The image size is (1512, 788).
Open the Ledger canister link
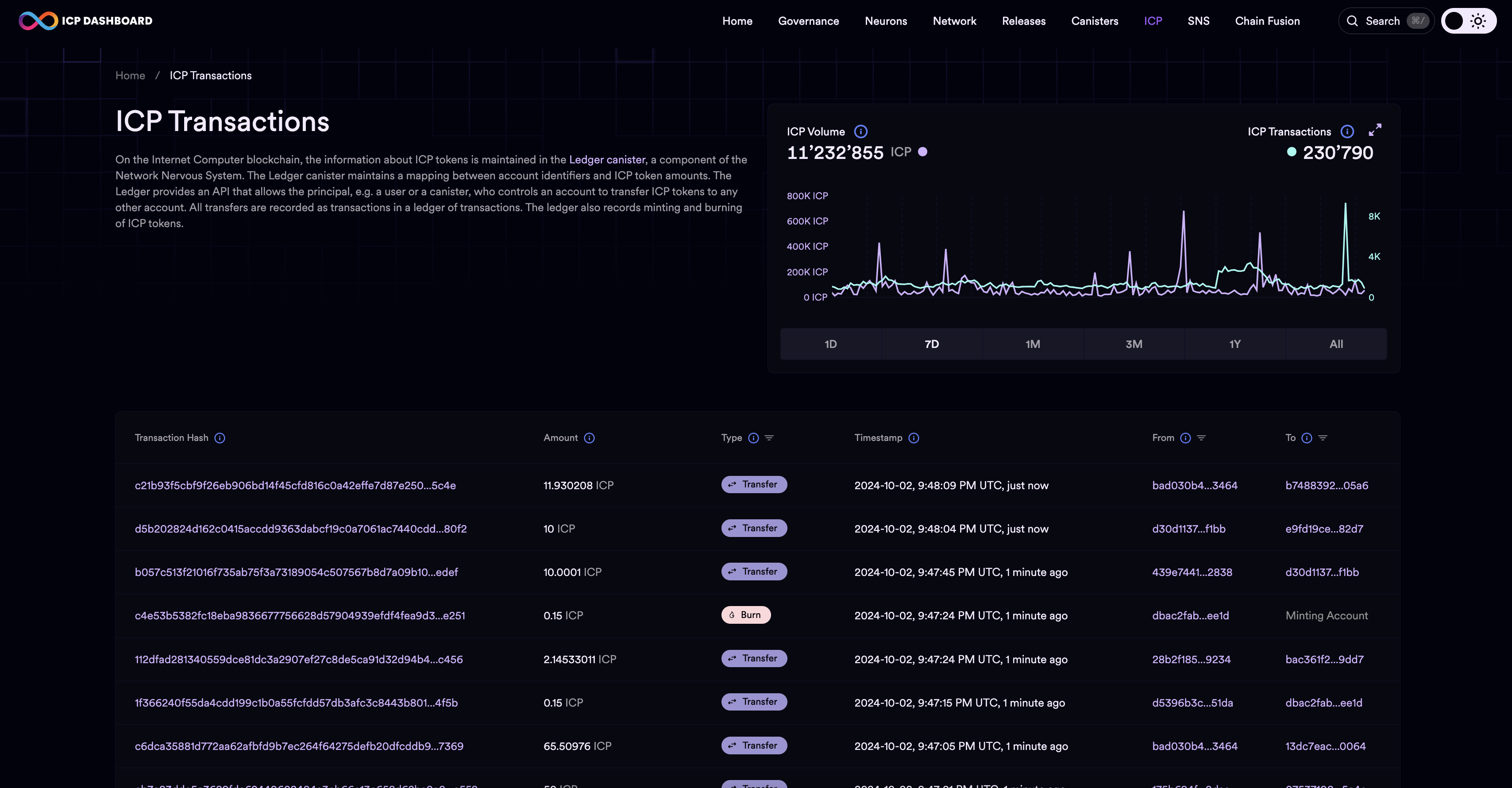607,160
